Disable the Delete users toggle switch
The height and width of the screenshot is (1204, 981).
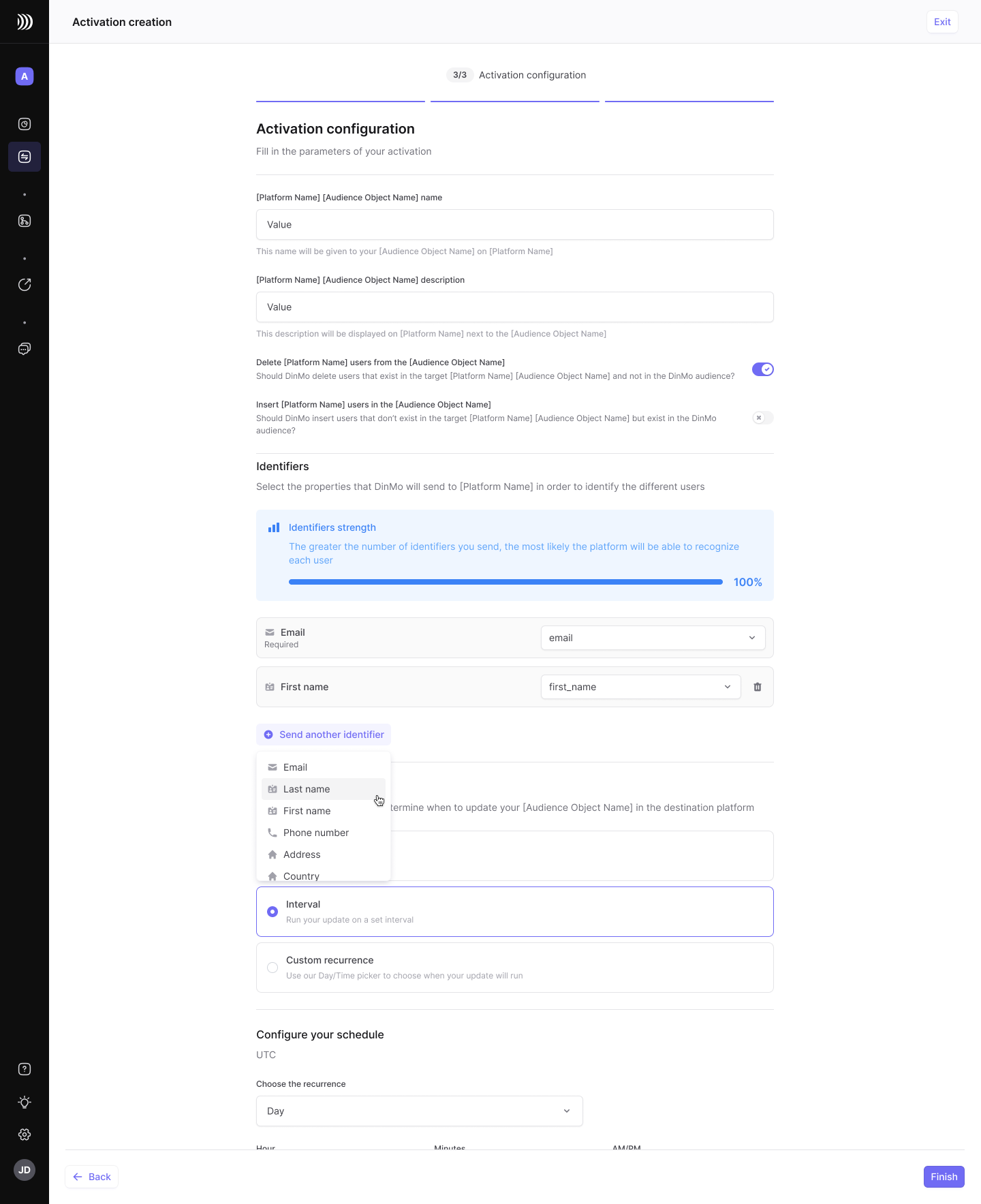(x=762, y=369)
